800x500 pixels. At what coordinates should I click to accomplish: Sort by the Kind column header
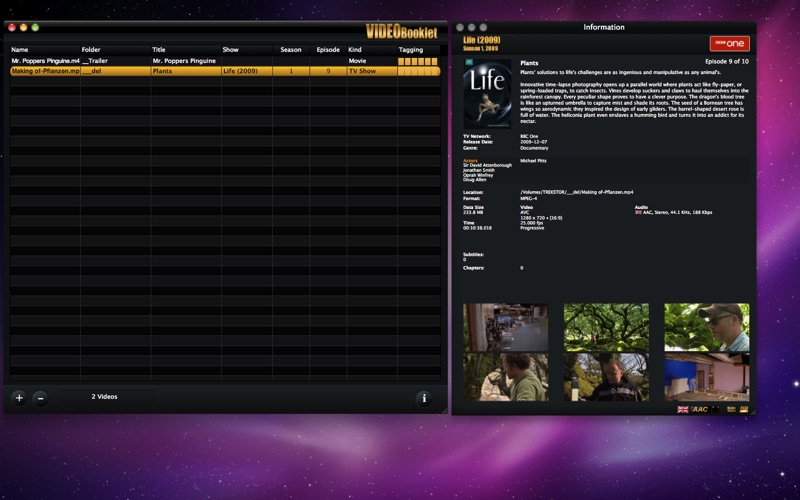pos(372,49)
